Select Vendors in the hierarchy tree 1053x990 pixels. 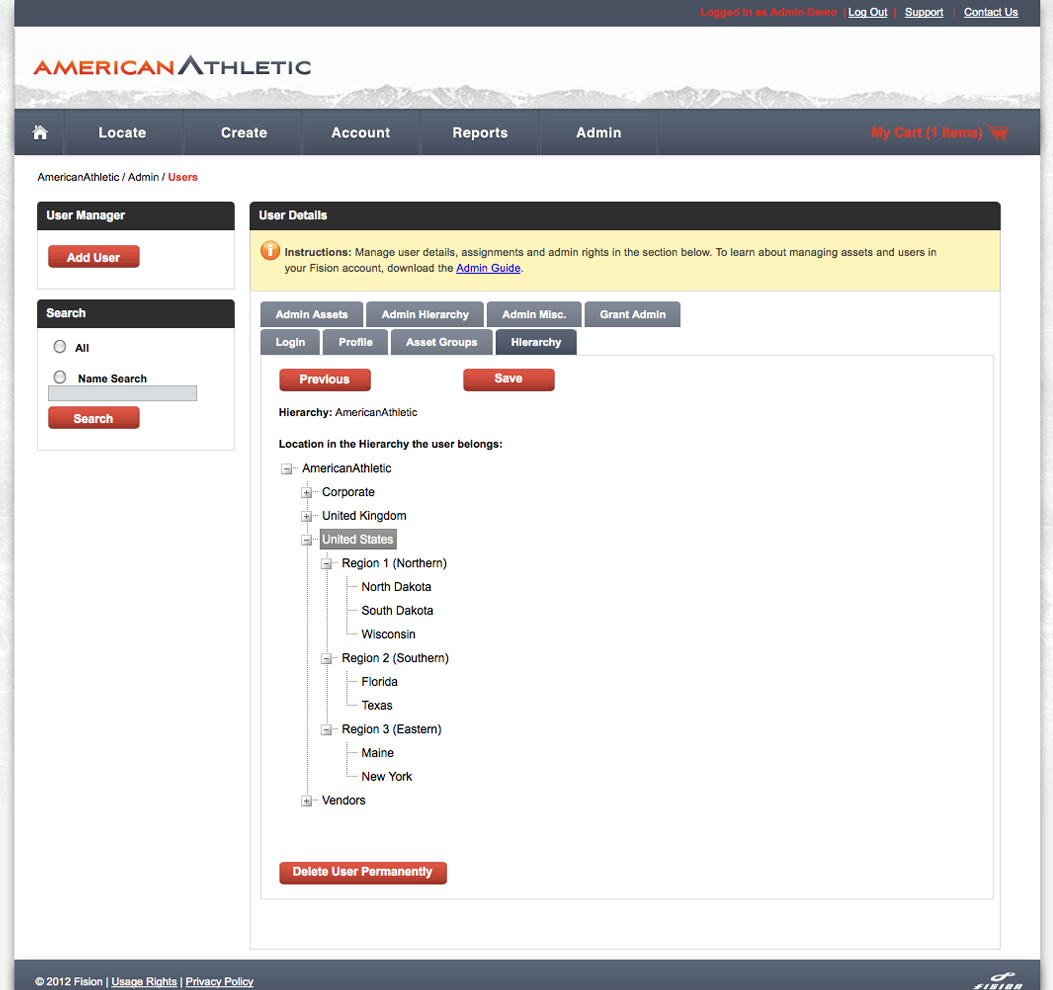pos(343,801)
